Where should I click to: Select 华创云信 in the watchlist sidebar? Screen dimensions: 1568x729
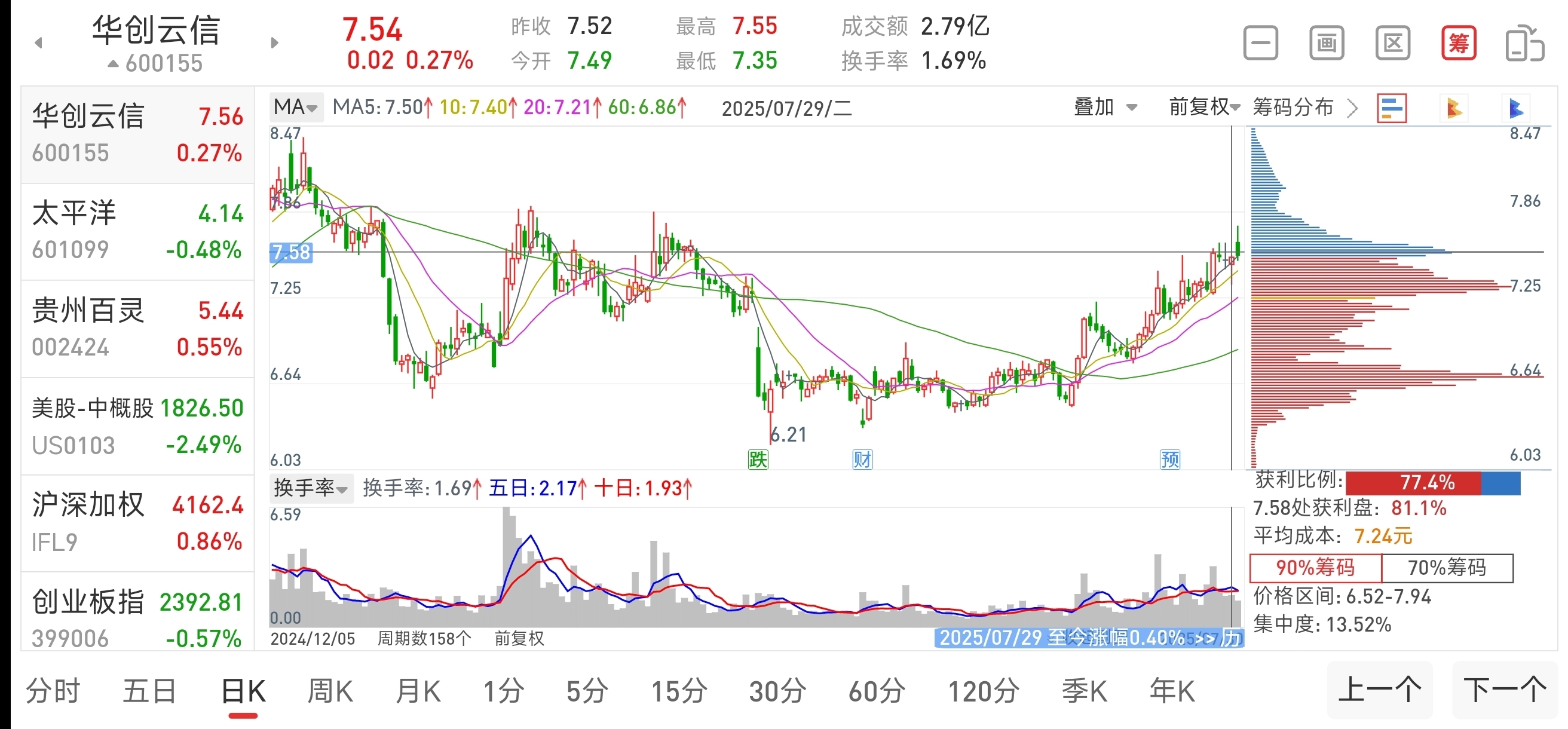pyautogui.click(x=137, y=134)
